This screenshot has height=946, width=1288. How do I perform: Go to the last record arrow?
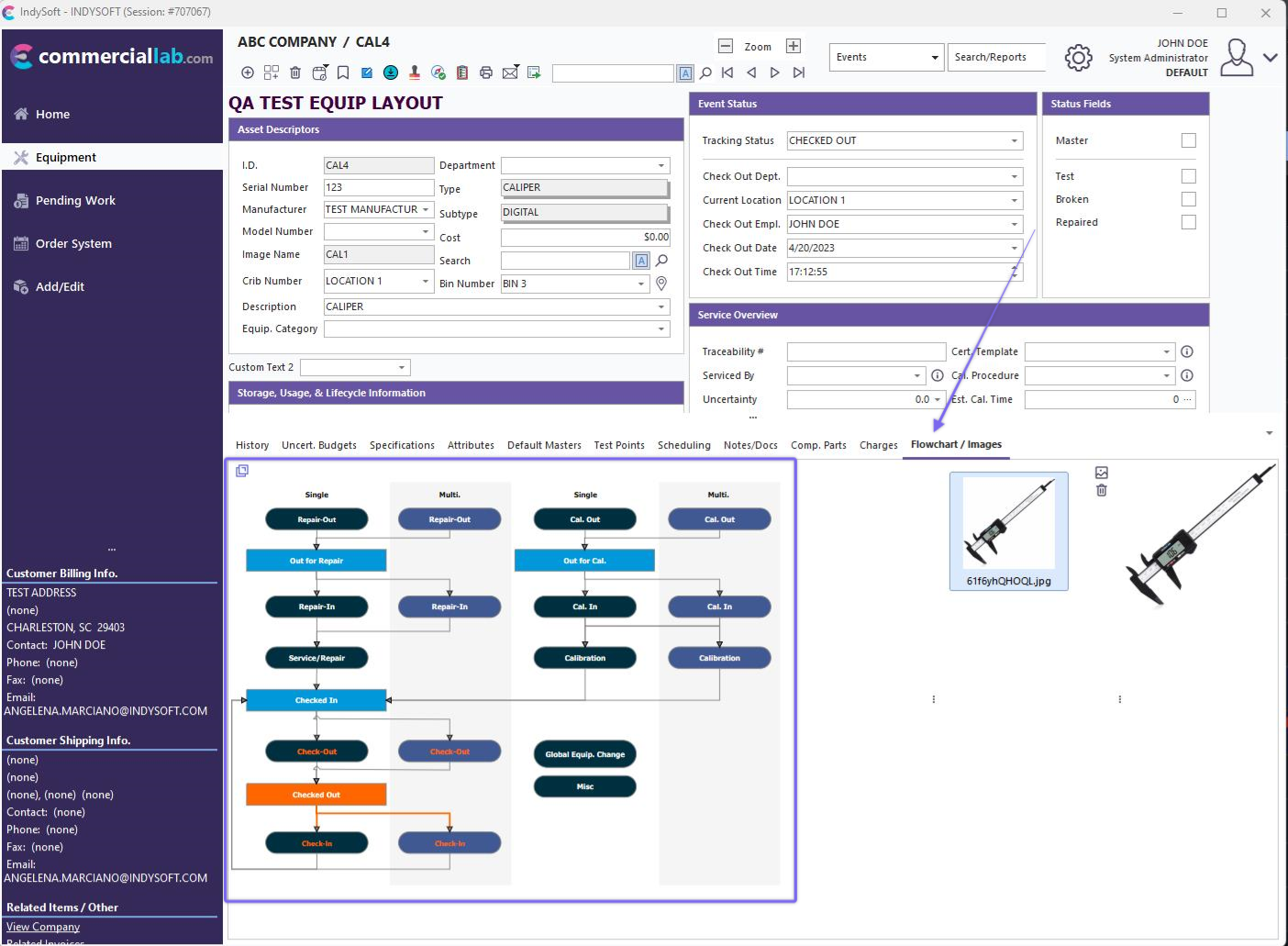point(799,72)
